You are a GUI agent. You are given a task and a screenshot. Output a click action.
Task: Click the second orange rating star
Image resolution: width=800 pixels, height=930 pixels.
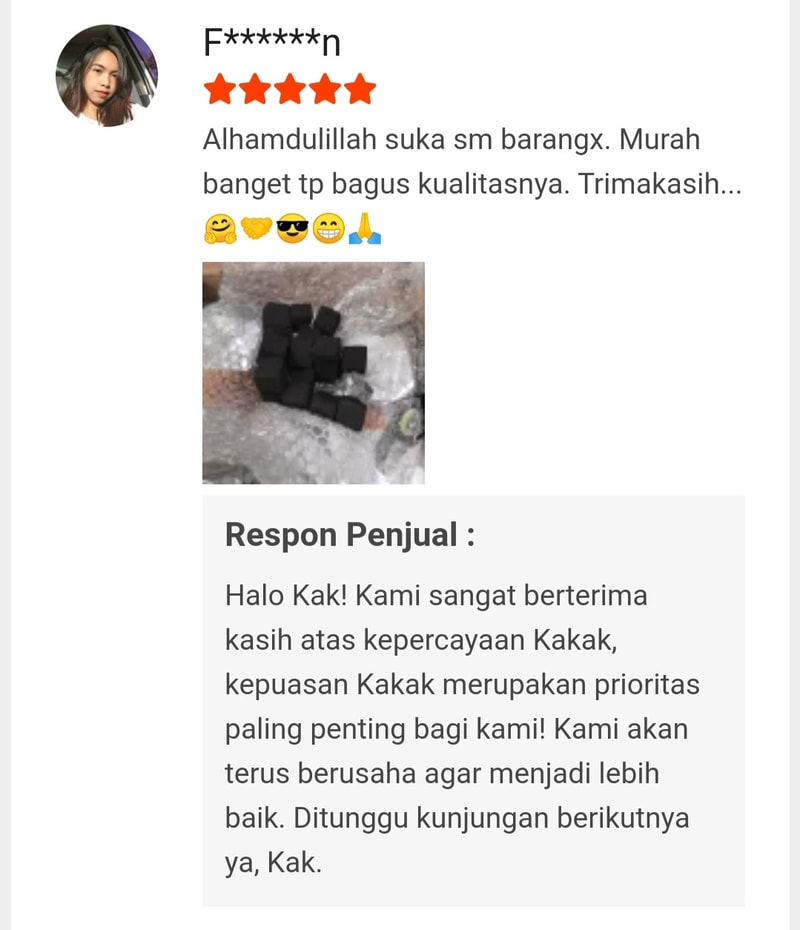pyautogui.click(x=255, y=90)
